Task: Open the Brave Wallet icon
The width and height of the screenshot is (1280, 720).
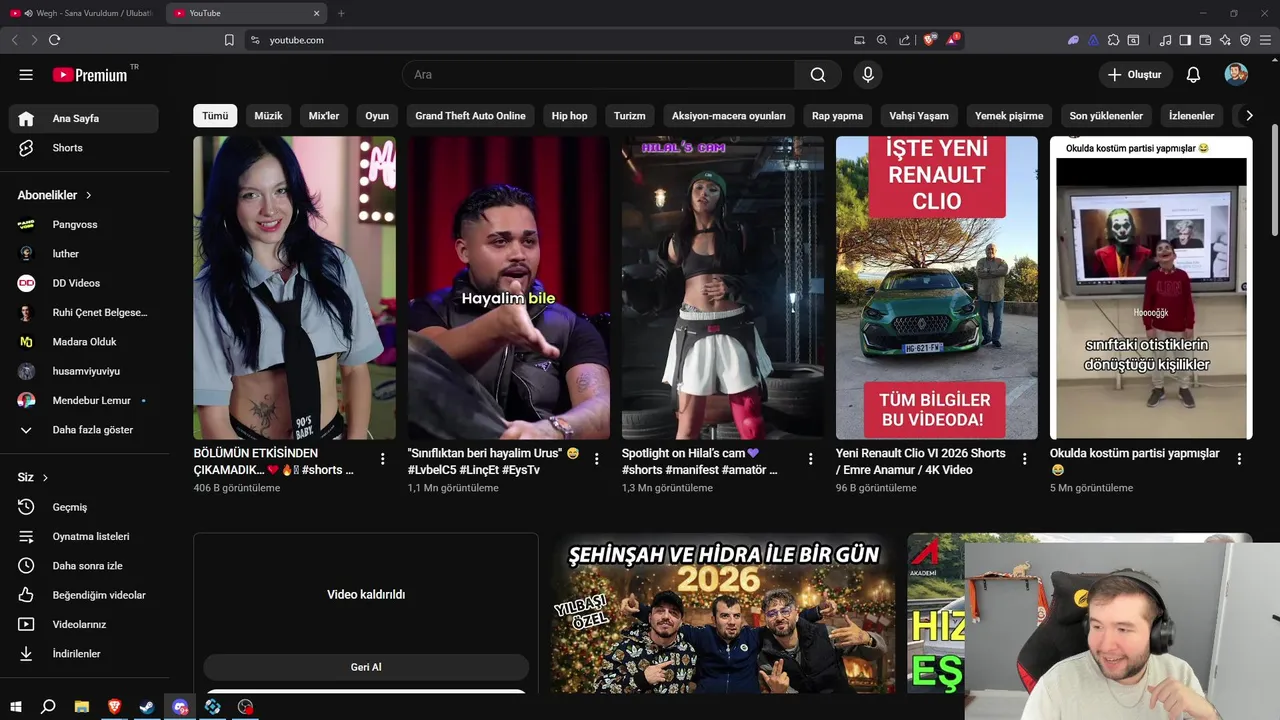Action: pyautogui.click(x=1205, y=40)
